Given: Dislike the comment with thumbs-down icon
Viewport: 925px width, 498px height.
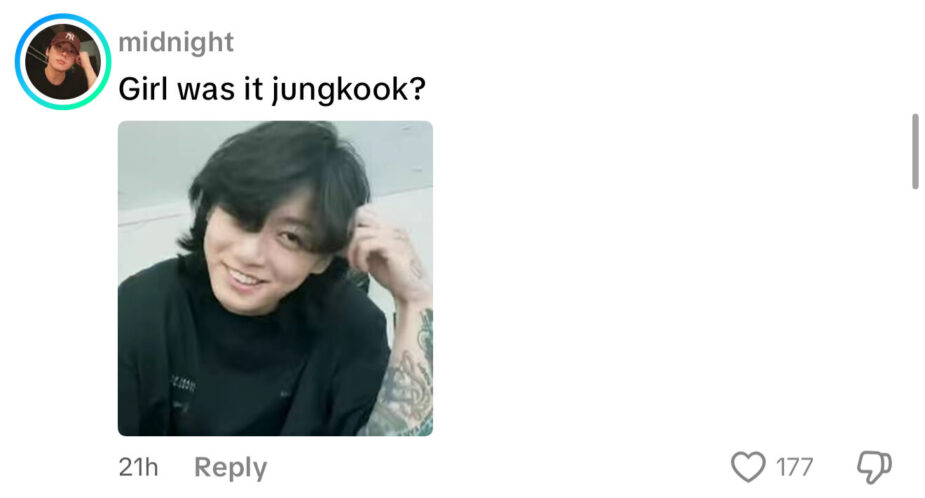Looking at the screenshot, I should [x=874, y=467].
